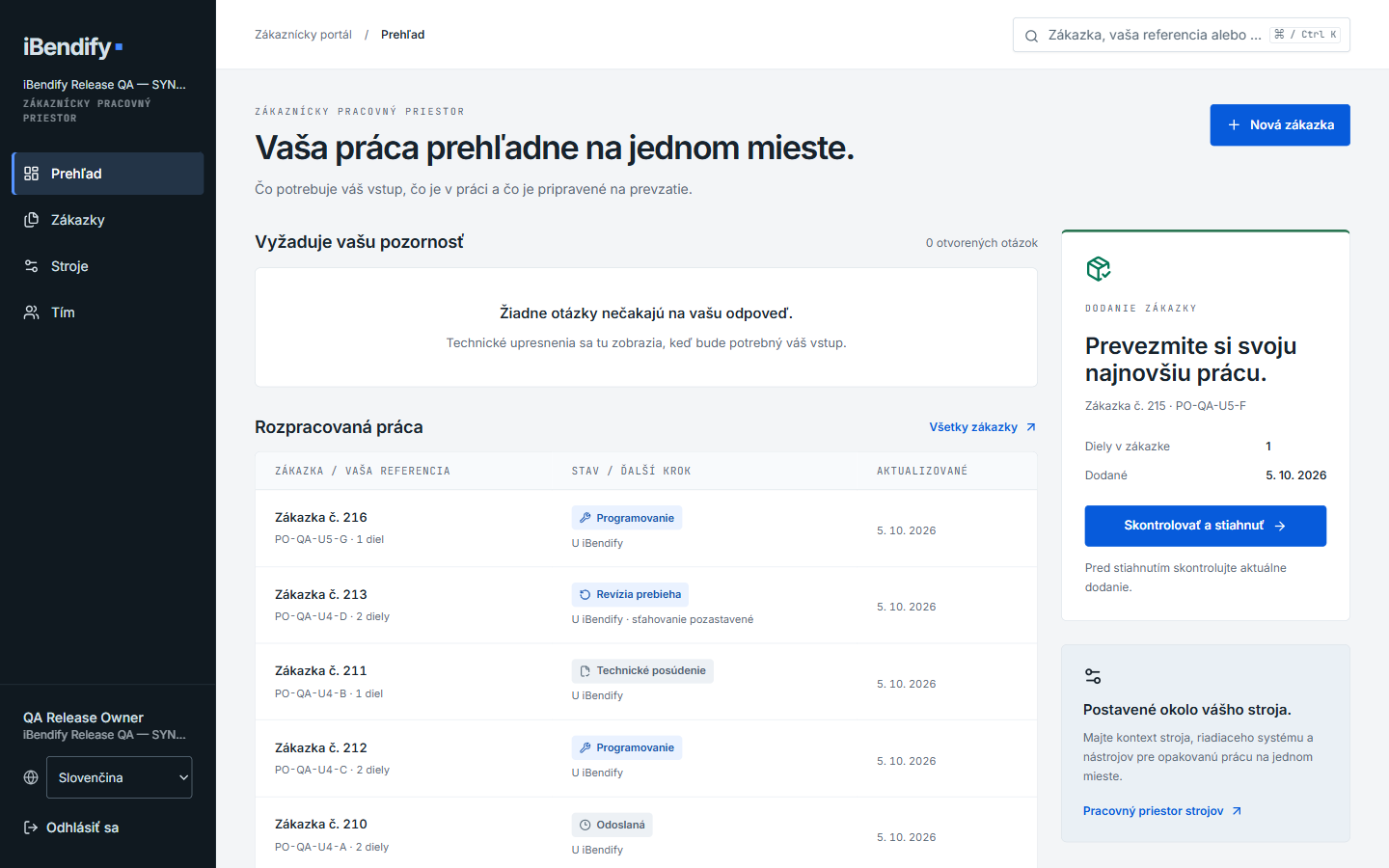
Task: Open the Stroje machines icon in the sidebar
Action: coord(32,266)
